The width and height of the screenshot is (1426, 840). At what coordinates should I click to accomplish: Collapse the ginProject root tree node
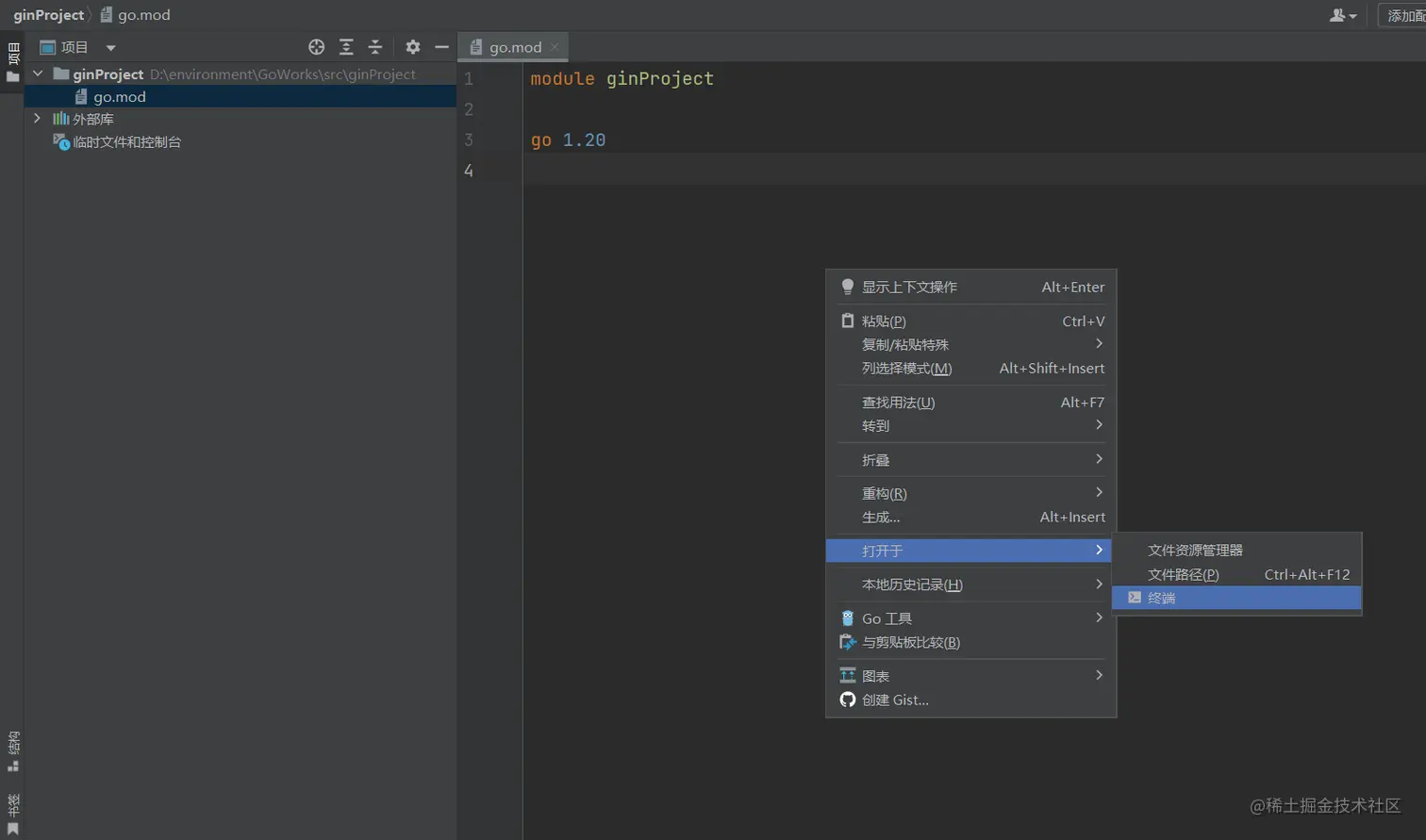[38, 74]
